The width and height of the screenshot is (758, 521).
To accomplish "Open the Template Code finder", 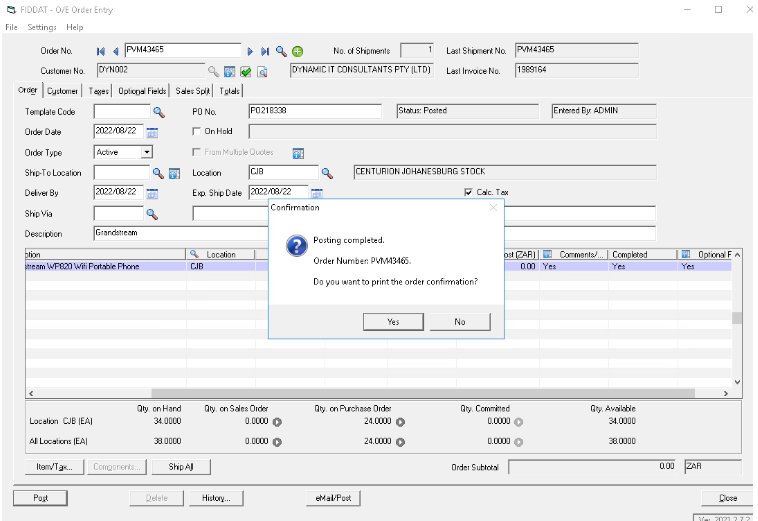I will pos(158,111).
